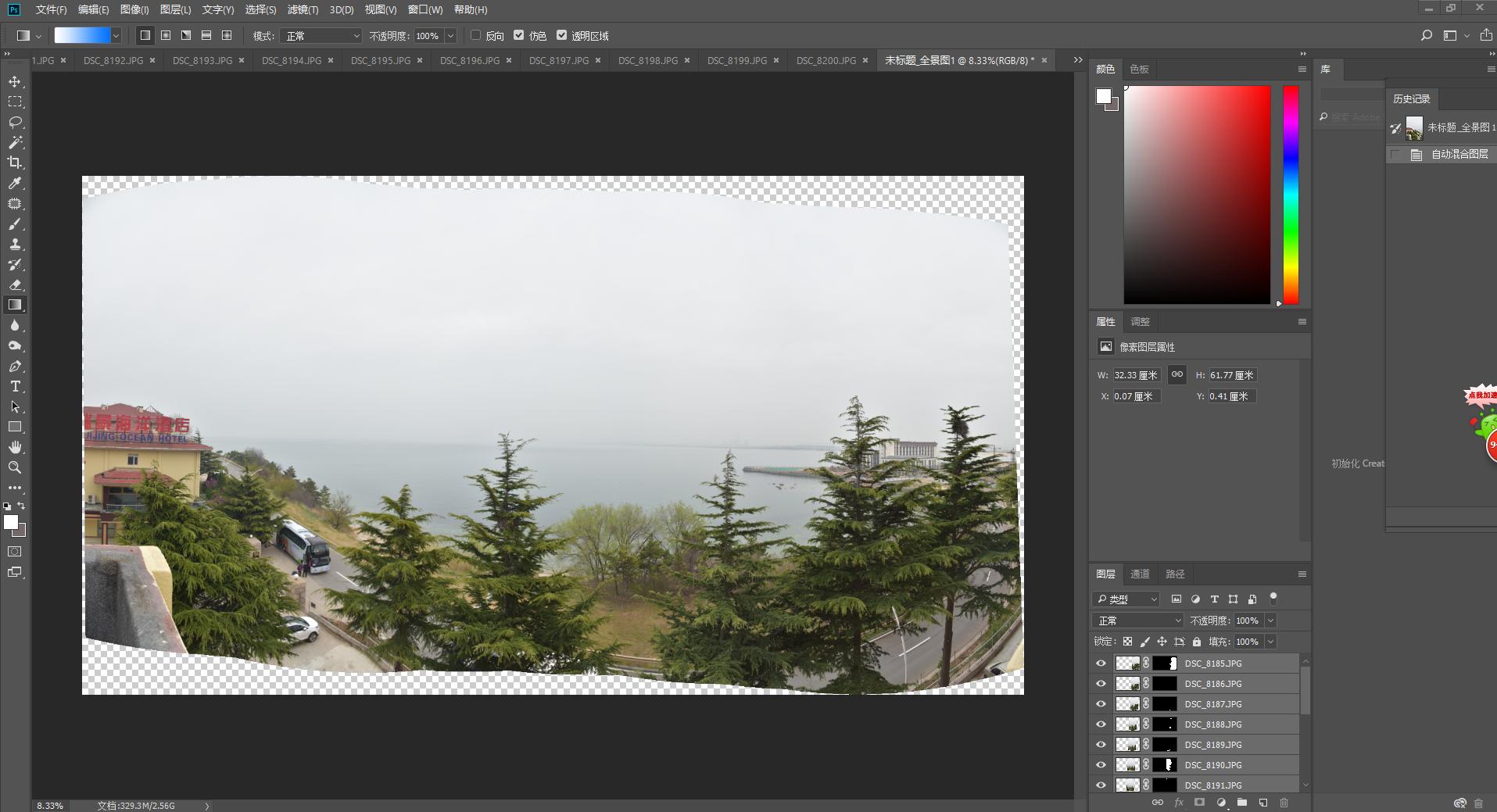Select the Eyedropper tool
The height and width of the screenshot is (812, 1497).
pos(15,183)
